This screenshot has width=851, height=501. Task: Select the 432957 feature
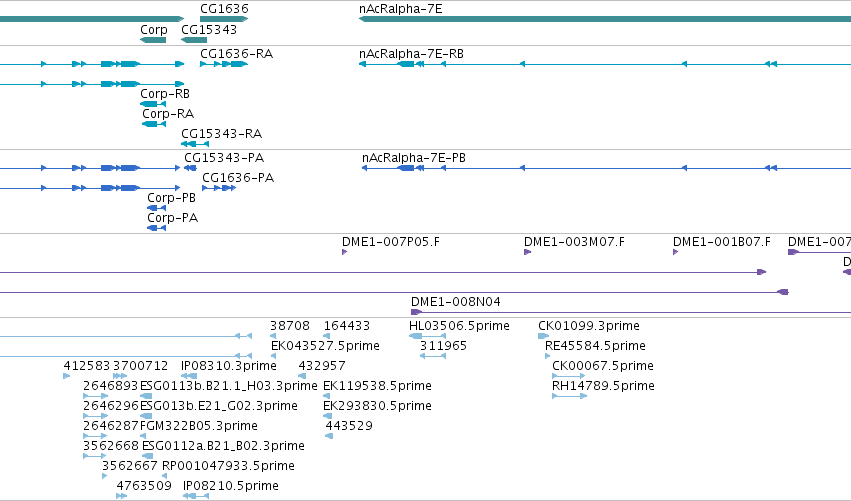pyautogui.click(x=302, y=376)
